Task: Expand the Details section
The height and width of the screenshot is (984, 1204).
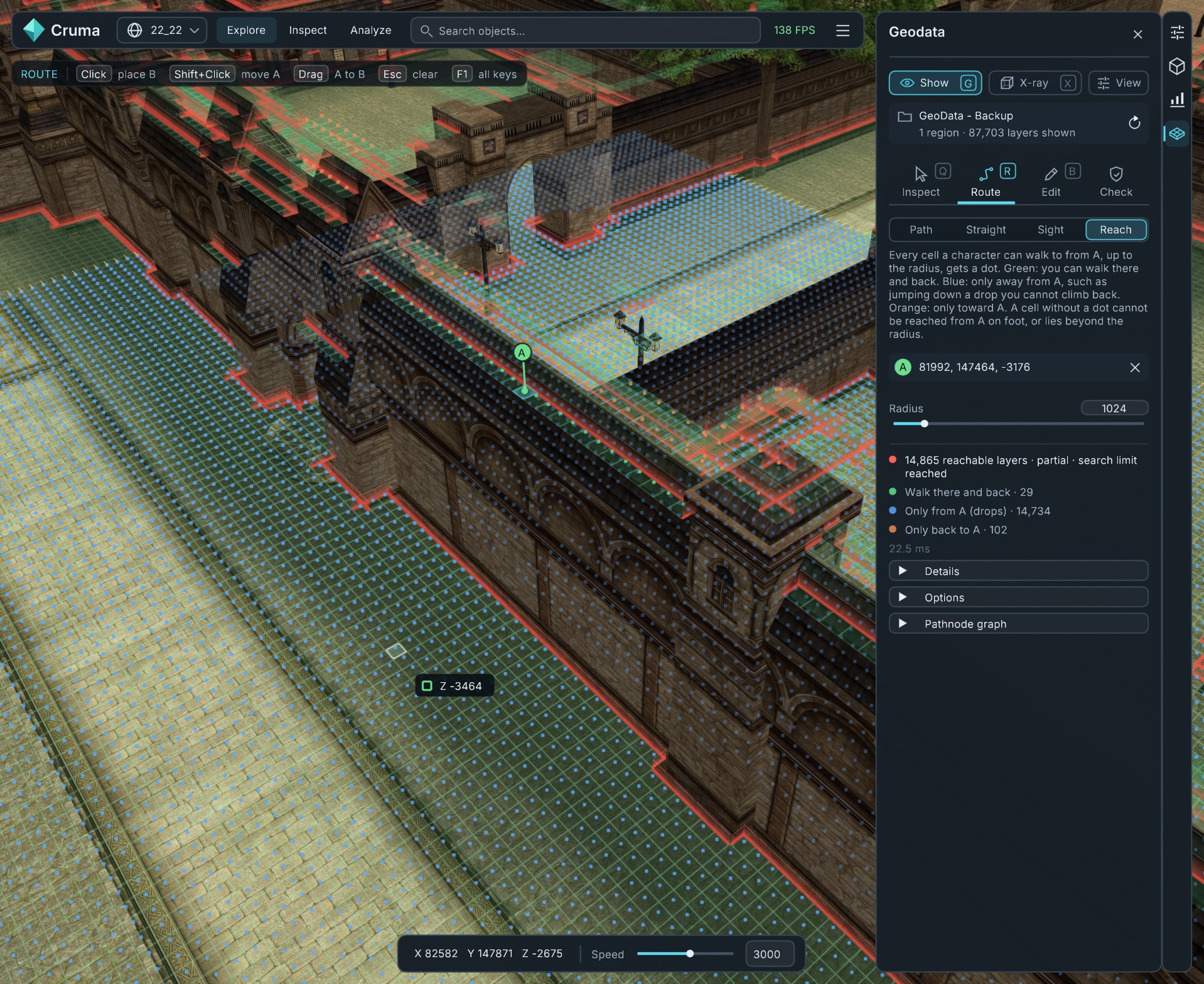Action: pyautogui.click(x=1018, y=571)
